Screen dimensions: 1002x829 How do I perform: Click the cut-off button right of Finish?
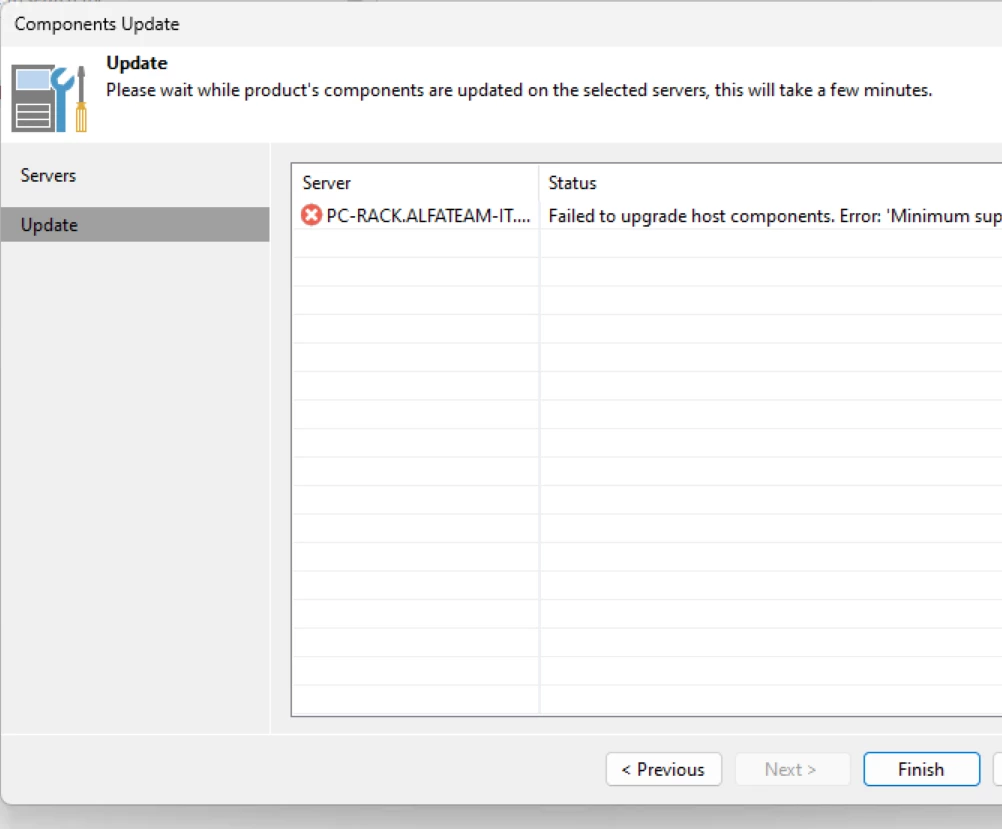(x=997, y=769)
